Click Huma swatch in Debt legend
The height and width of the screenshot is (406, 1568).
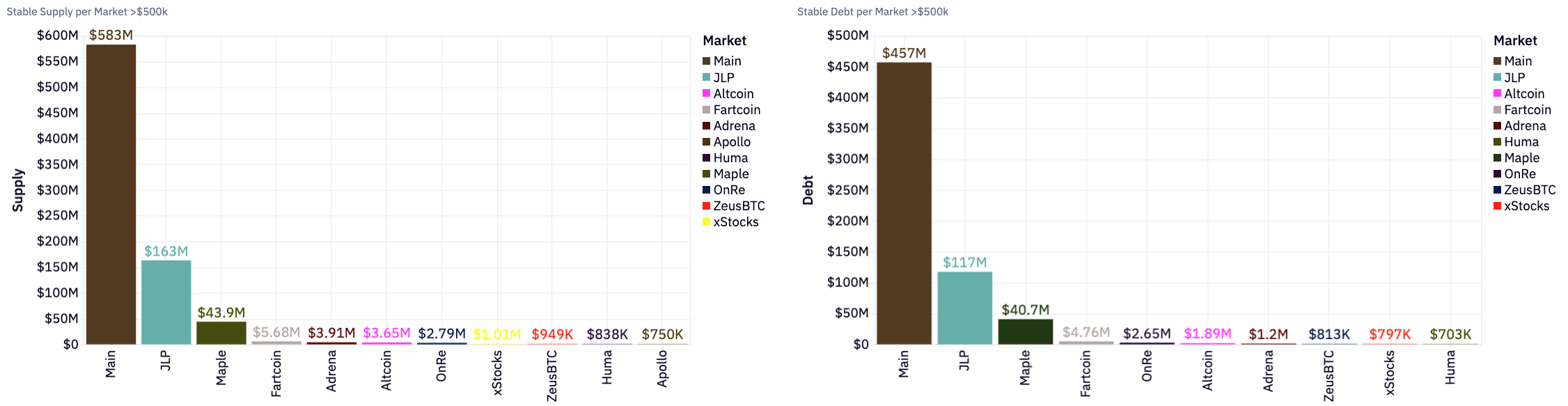point(1497,142)
